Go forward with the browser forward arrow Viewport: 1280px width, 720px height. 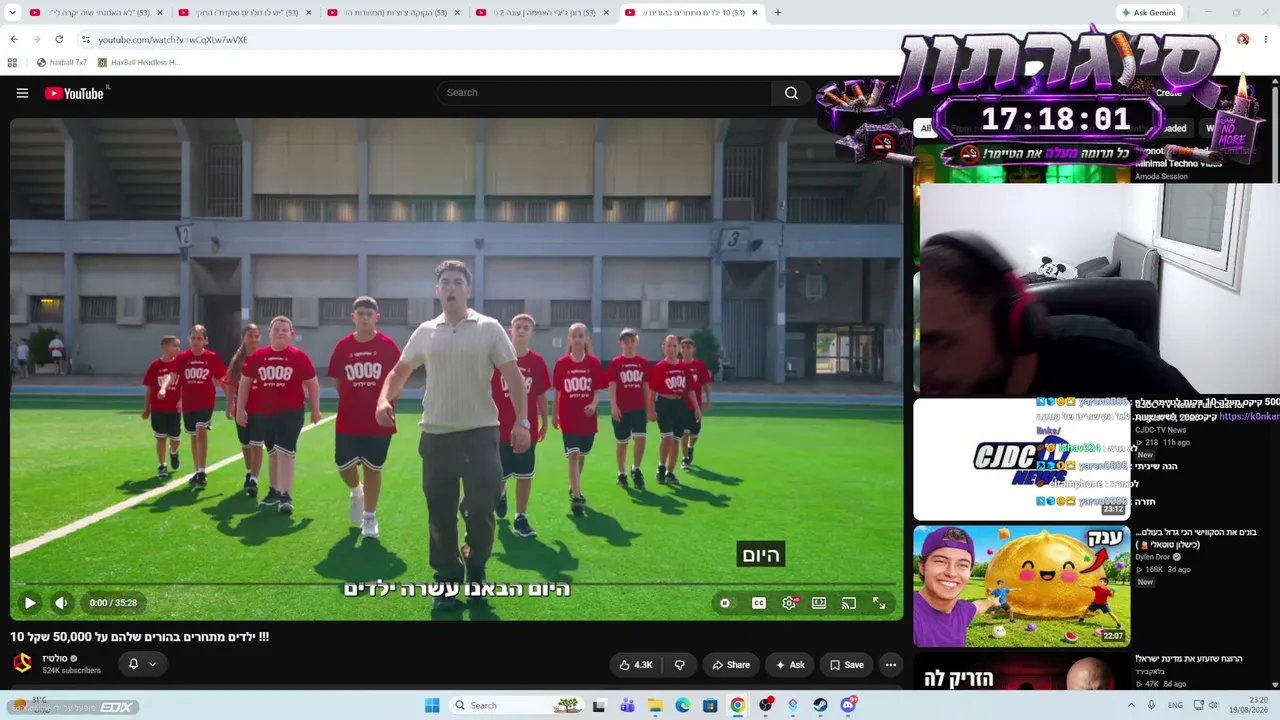37,40
